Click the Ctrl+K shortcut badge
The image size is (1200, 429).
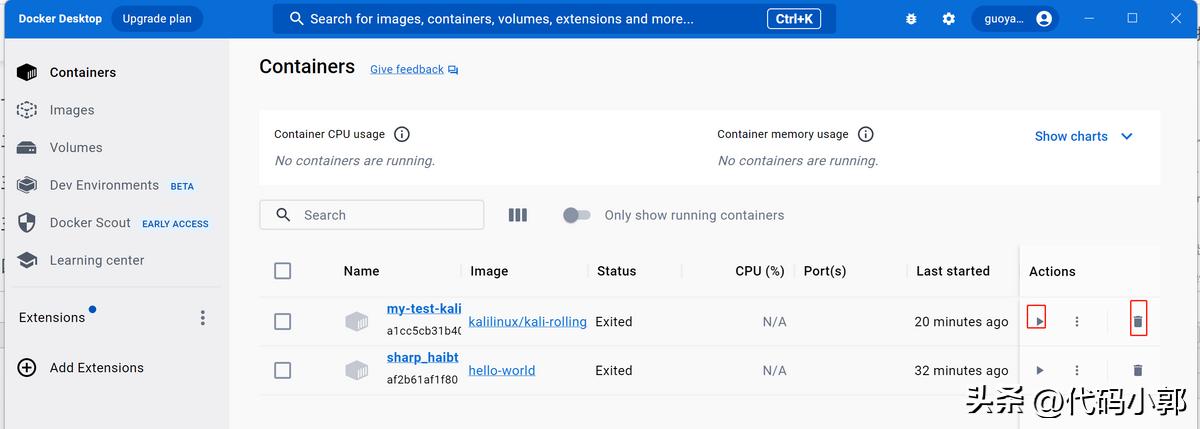pyautogui.click(x=795, y=18)
